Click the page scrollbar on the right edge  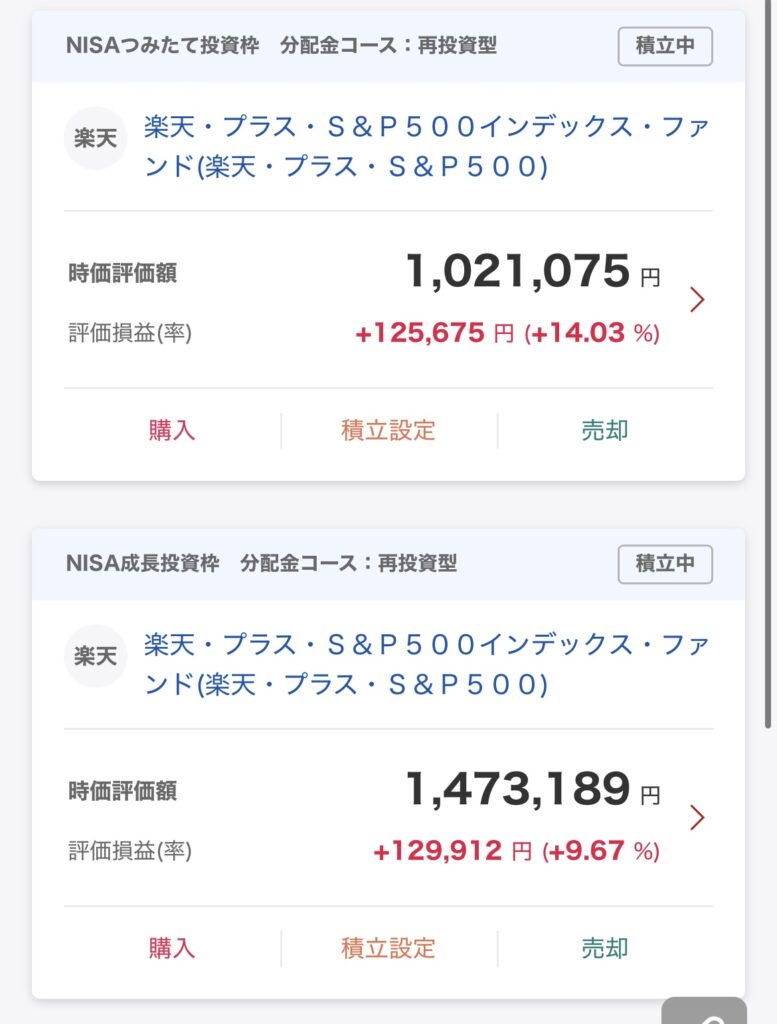(x=769, y=364)
